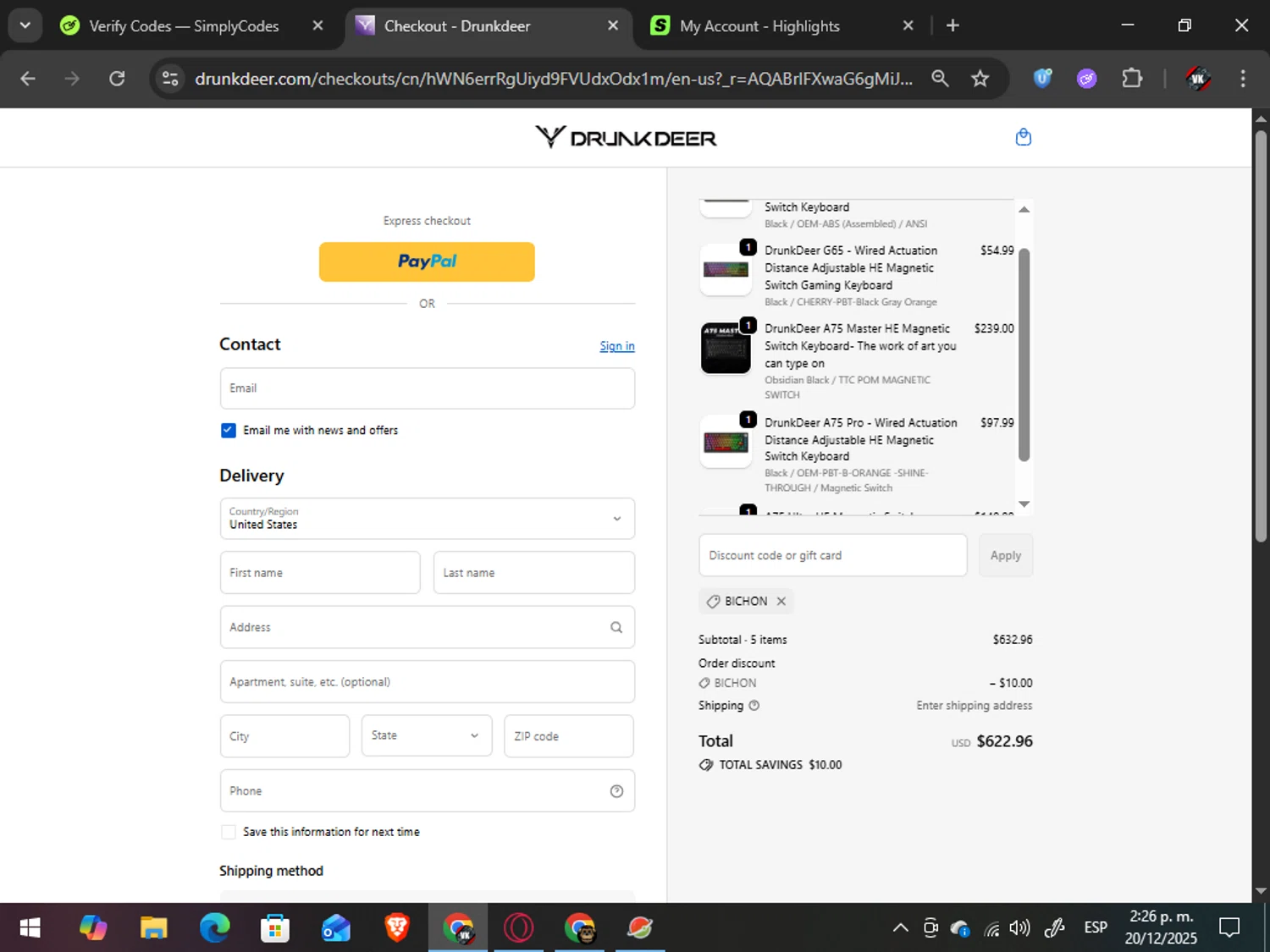
Task: Click the Sign in link
Action: [617, 346]
